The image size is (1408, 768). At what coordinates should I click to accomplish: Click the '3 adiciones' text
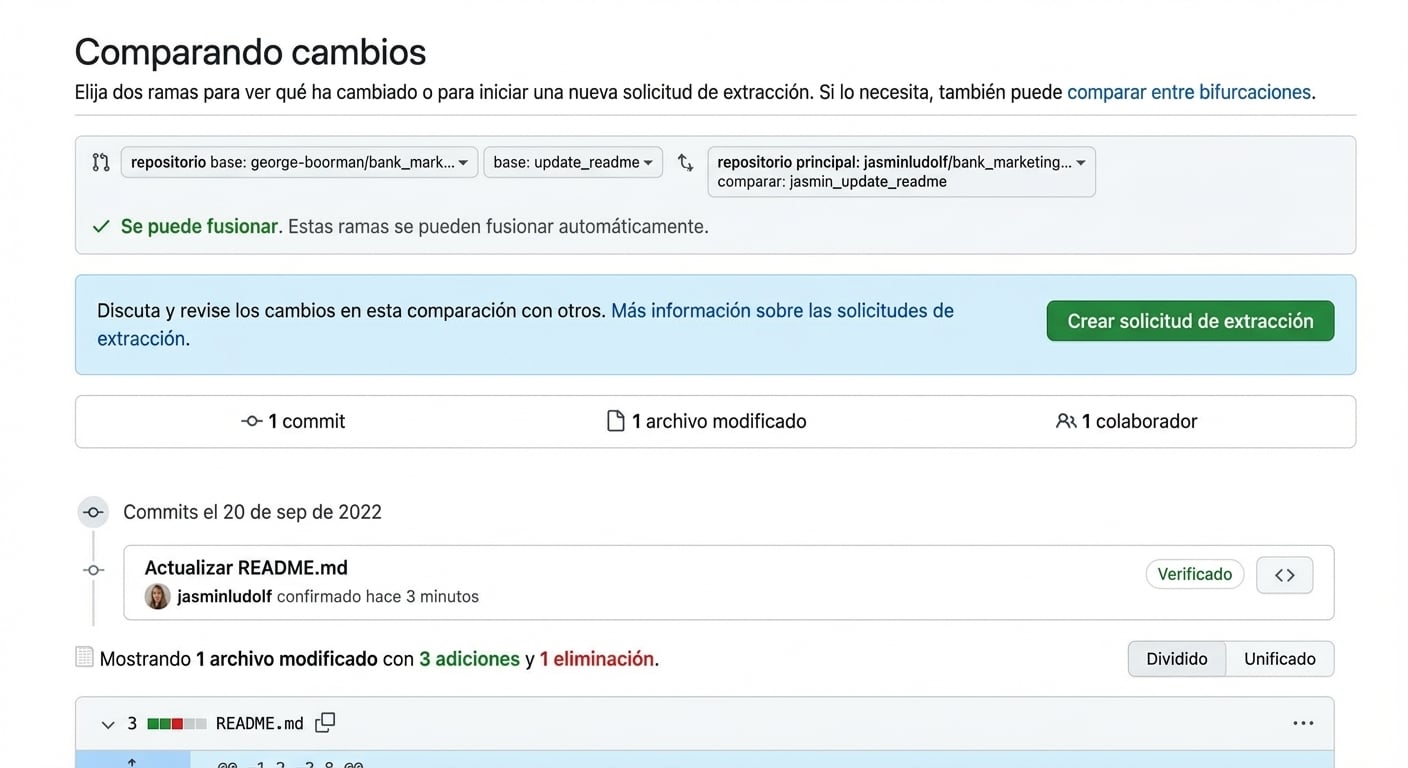(x=469, y=659)
